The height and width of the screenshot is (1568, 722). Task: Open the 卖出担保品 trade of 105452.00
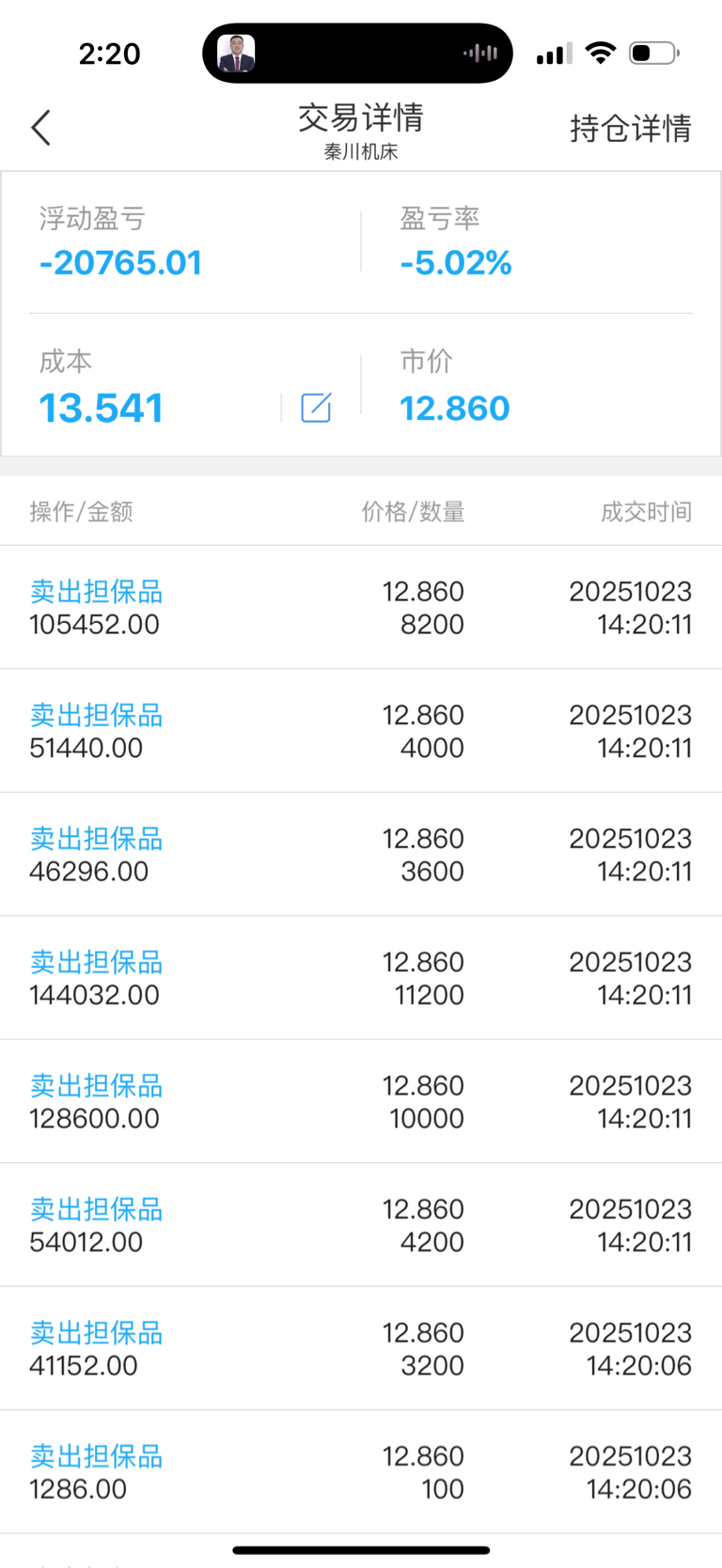coord(361,608)
